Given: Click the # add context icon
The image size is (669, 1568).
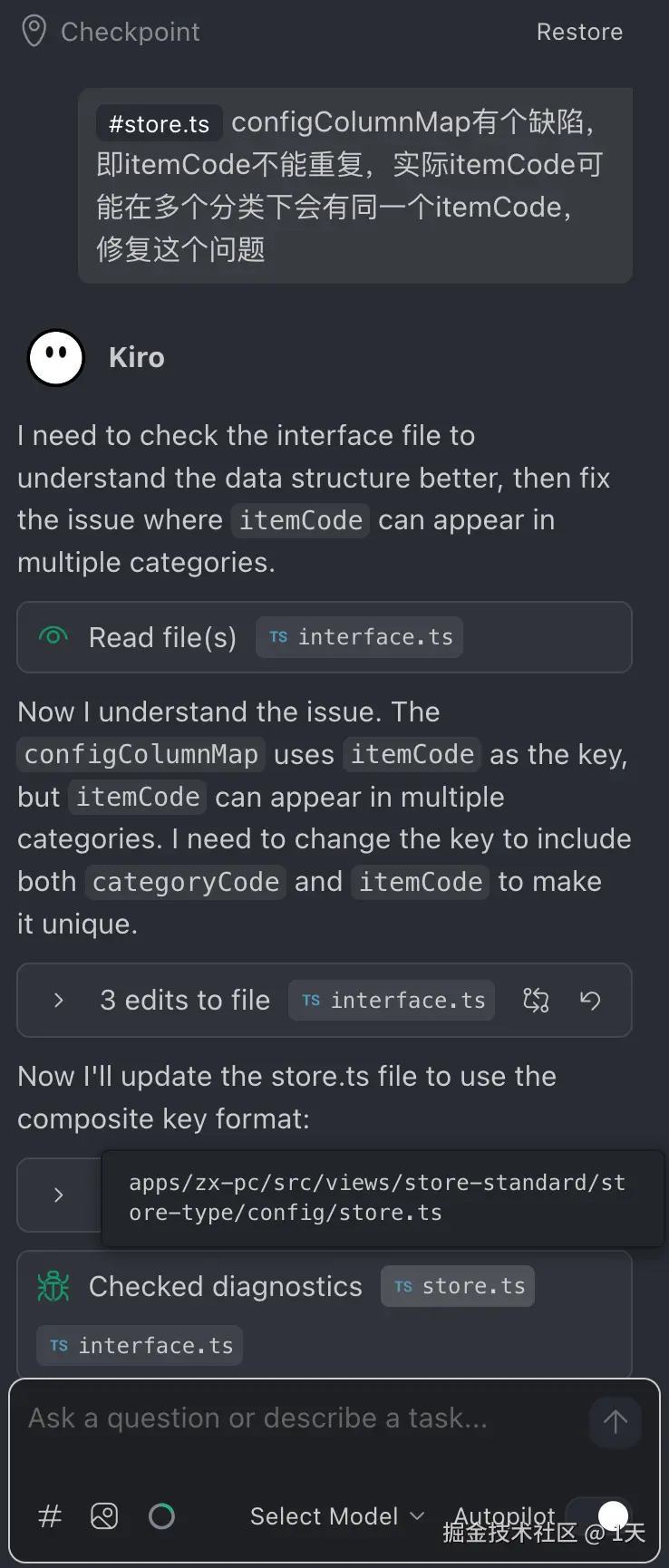Looking at the screenshot, I should click(x=50, y=1515).
